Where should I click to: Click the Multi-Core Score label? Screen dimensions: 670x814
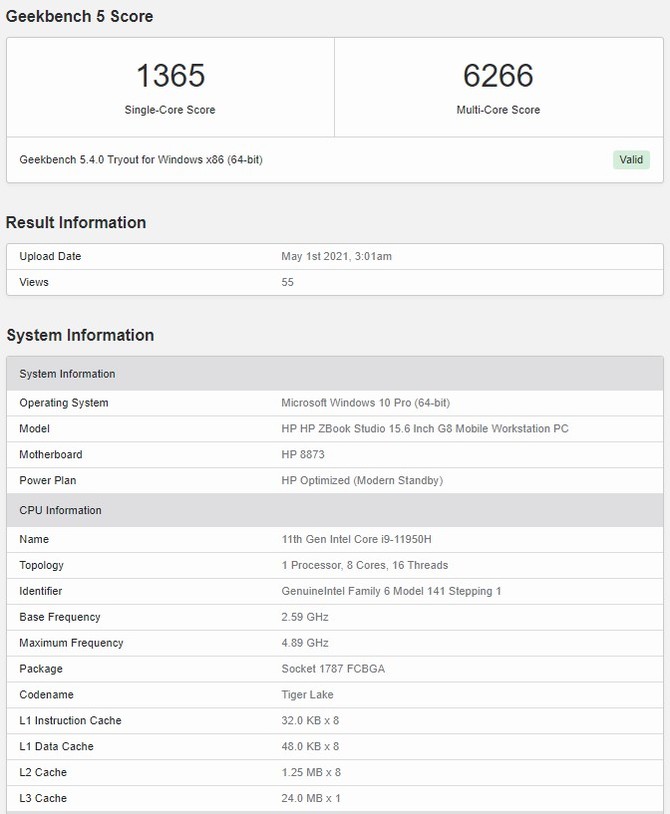[498, 110]
